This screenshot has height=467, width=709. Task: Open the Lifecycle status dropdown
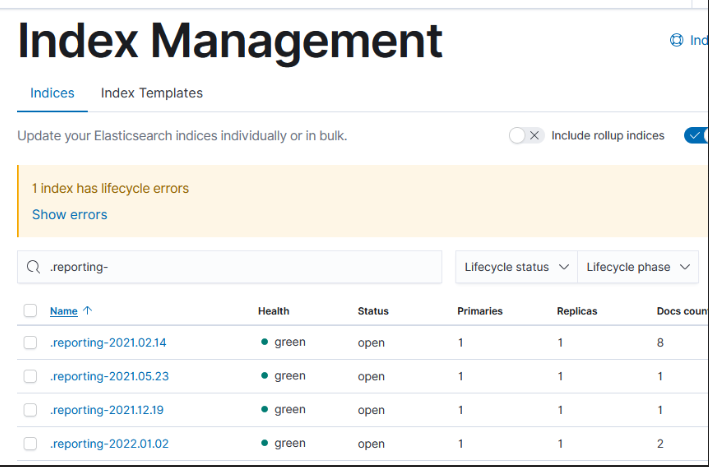(516, 267)
